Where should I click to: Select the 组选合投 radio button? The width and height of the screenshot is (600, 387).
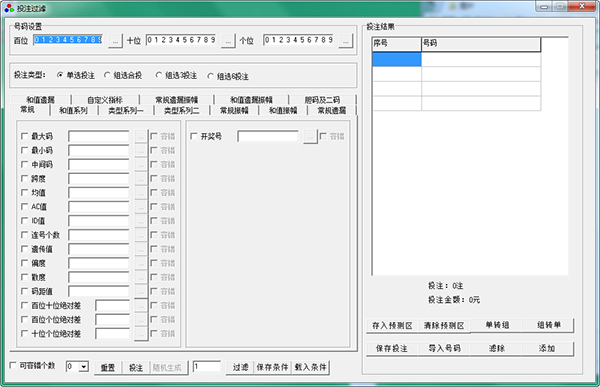[107, 75]
